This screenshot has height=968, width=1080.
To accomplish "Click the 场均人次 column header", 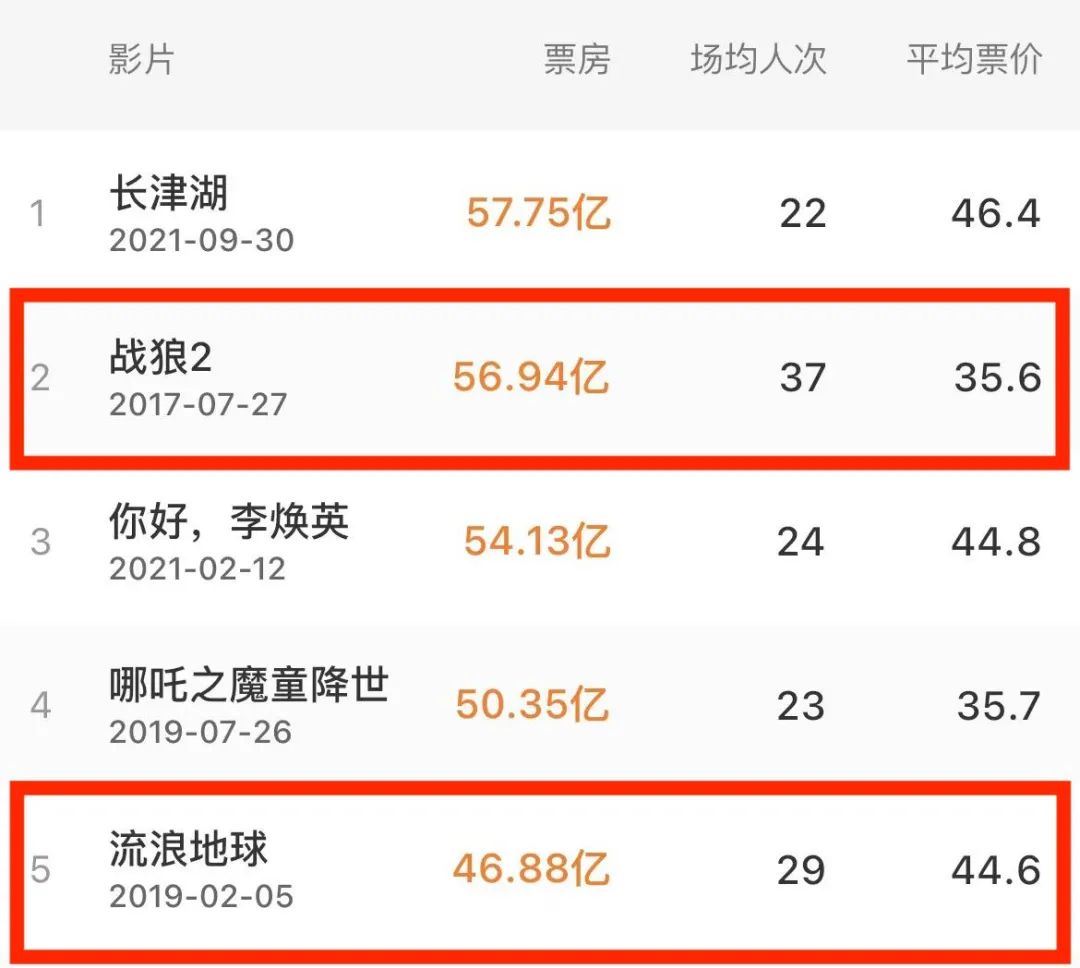I will tap(758, 59).
